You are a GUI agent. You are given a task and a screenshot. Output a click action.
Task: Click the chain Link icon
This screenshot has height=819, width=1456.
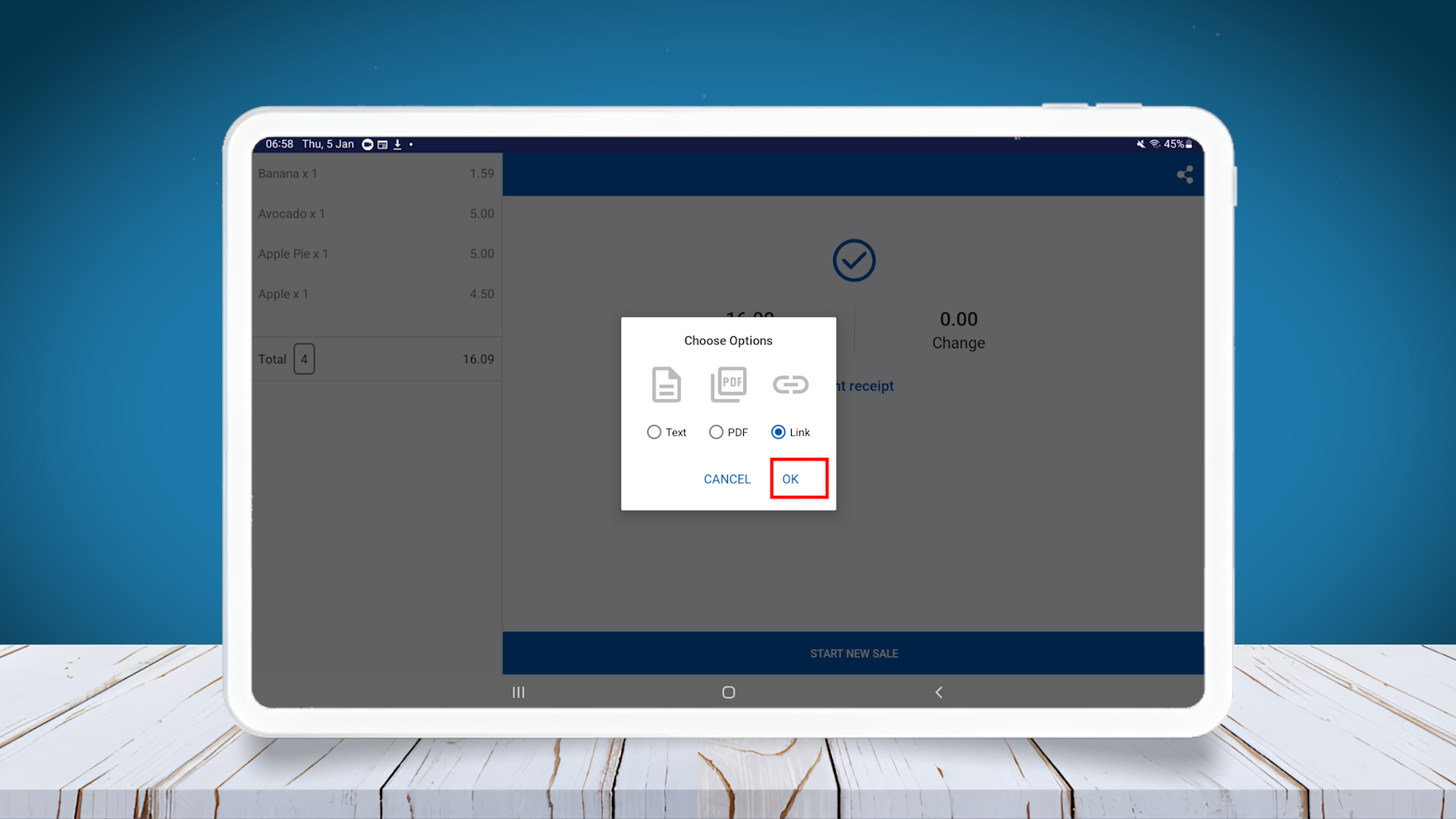point(790,384)
